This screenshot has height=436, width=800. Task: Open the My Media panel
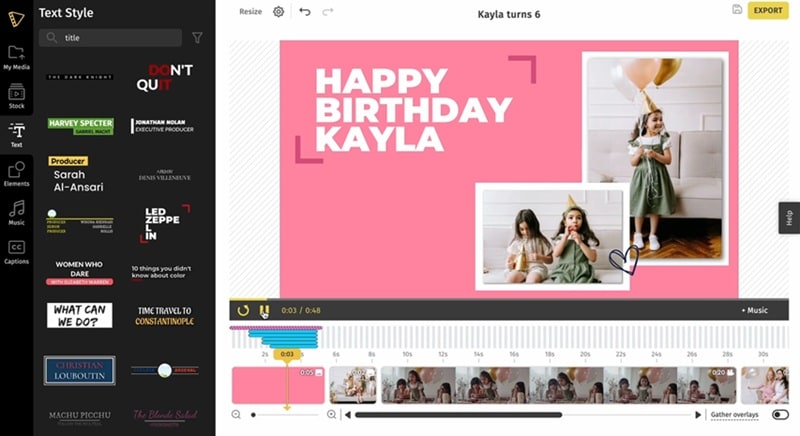click(x=16, y=57)
